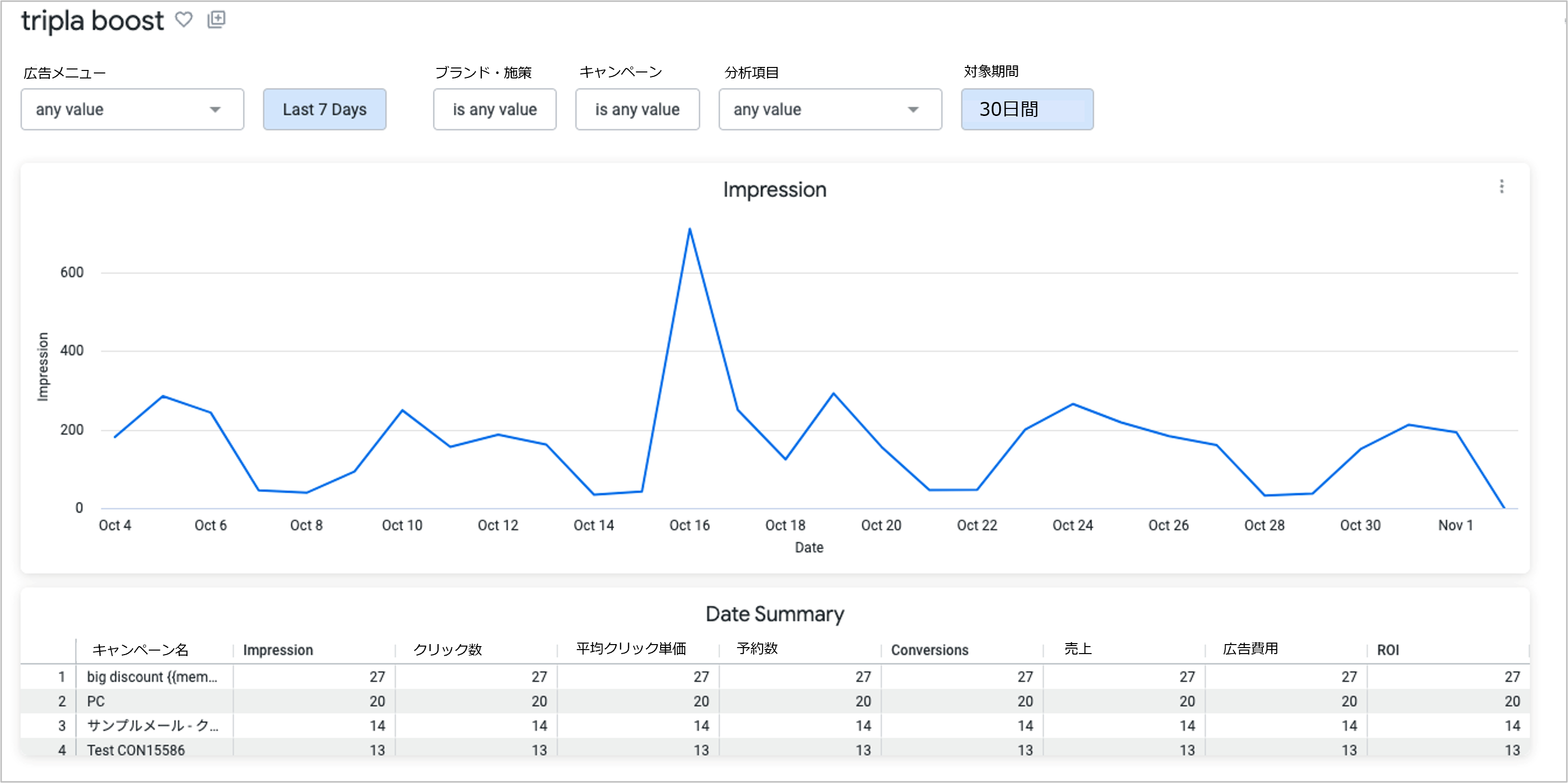Click Test CON15586 campaign cell
This screenshot has width=1568, height=783.
coord(136,750)
